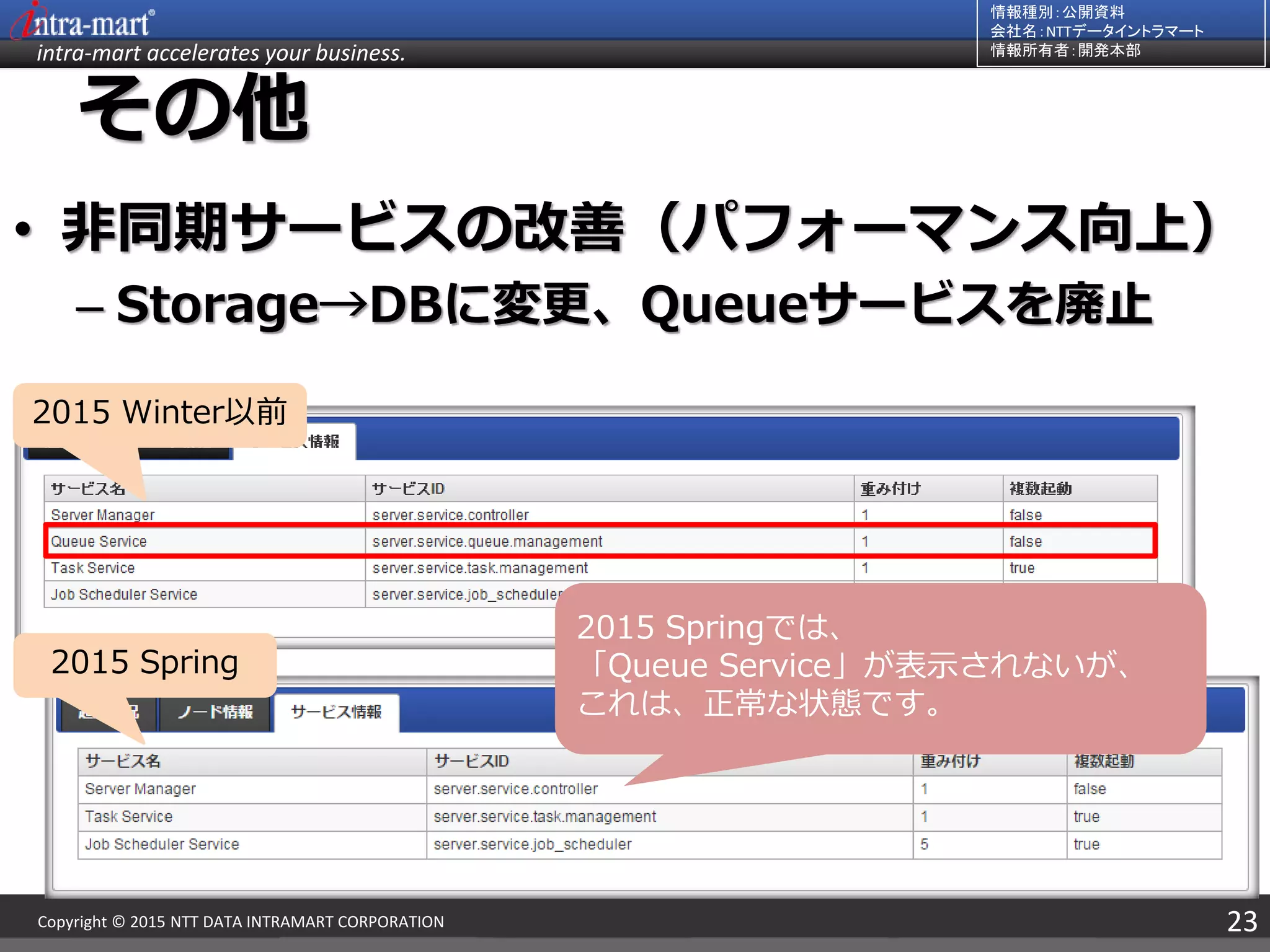Click the Job Scheduler Service true value in the Spring table
Image resolution: width=1270 pixels, height=952 pixels.
(x=1086, y=845)
